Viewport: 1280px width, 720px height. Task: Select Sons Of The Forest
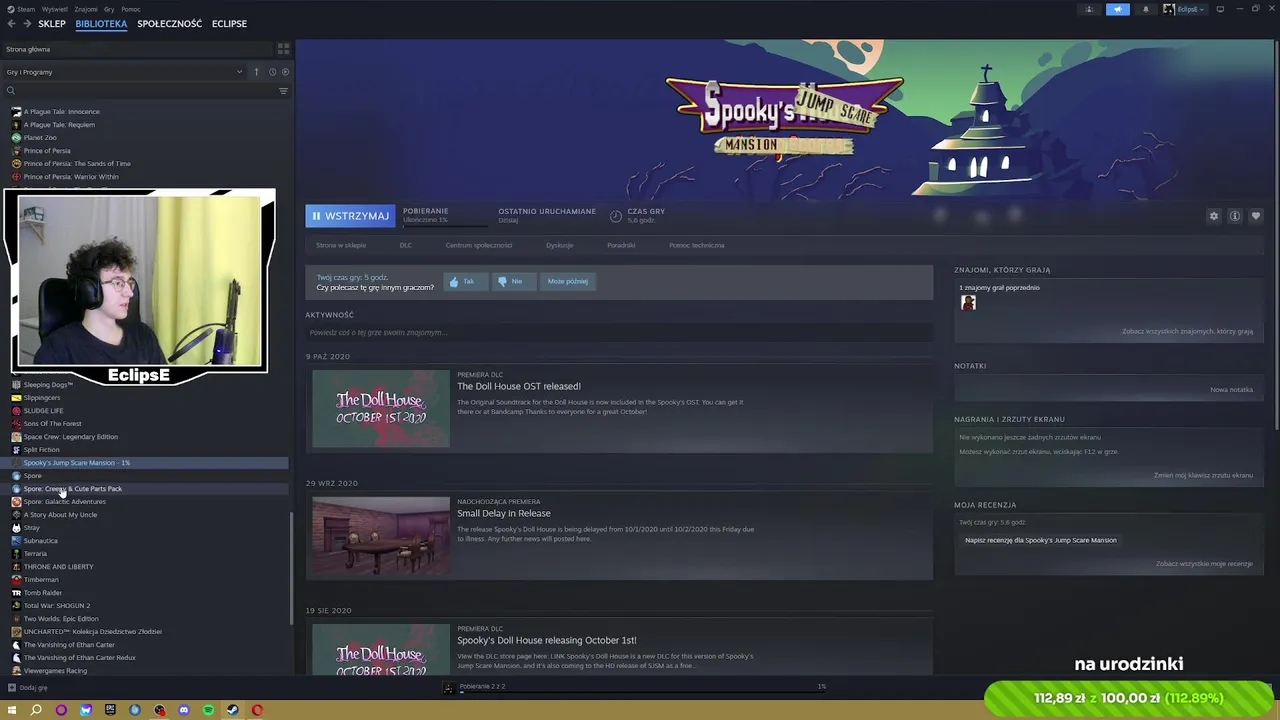(52, 424)
